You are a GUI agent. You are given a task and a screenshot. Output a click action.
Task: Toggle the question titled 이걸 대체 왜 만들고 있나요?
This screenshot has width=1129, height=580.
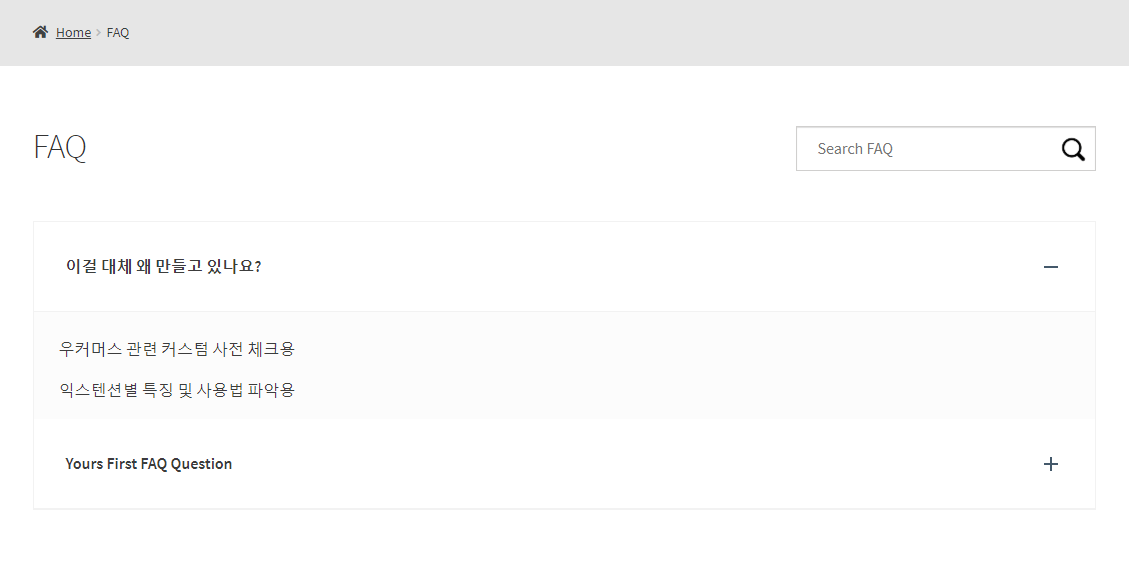pos(163,266)
